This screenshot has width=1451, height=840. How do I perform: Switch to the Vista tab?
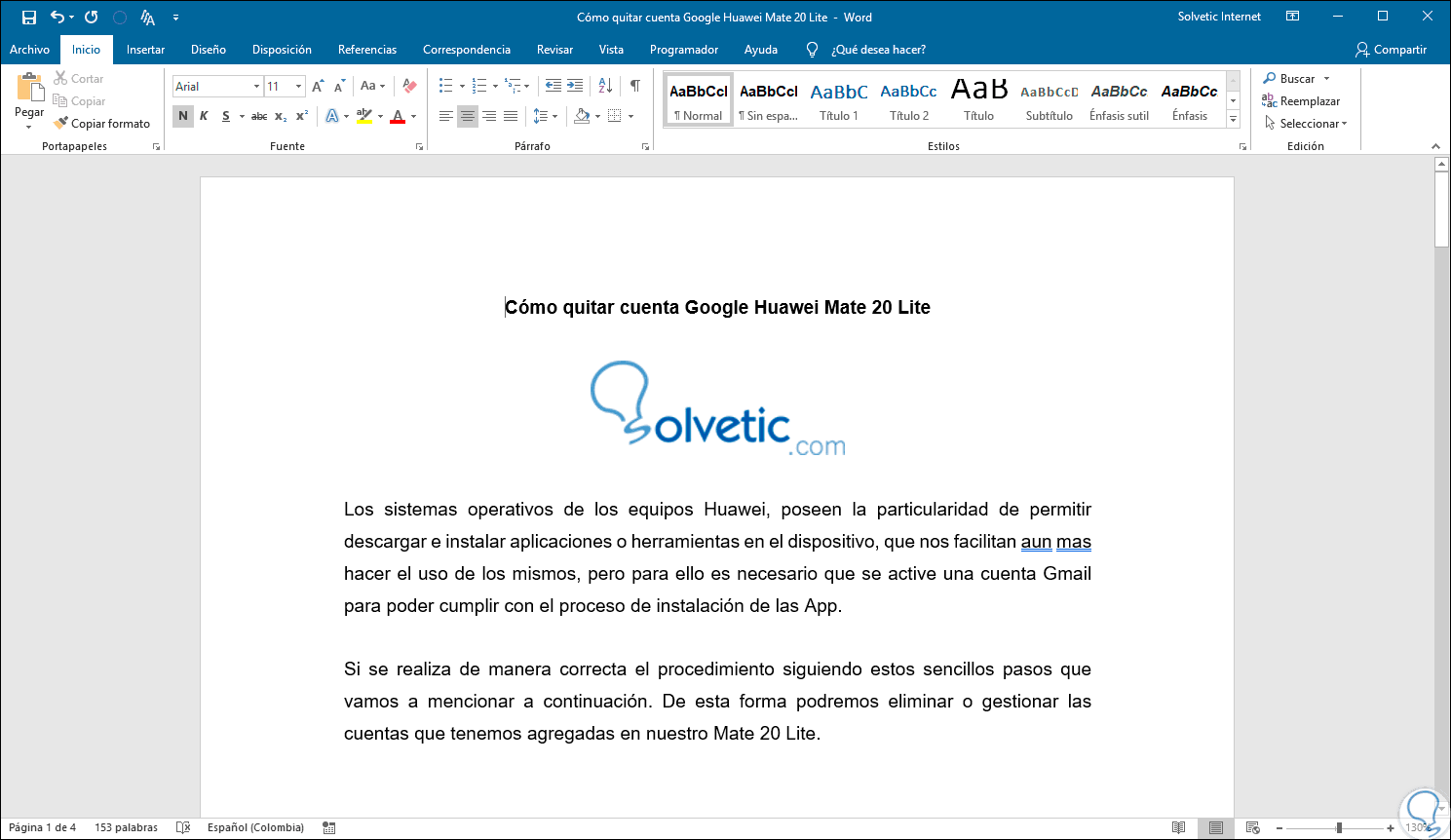(x=611, y=50)
